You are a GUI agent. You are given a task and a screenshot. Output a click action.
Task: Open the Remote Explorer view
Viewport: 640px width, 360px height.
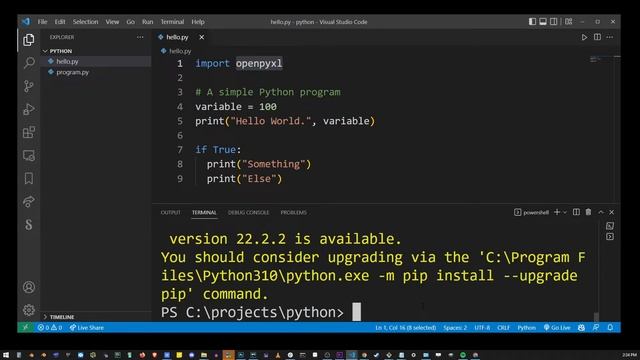coord(29,156)
